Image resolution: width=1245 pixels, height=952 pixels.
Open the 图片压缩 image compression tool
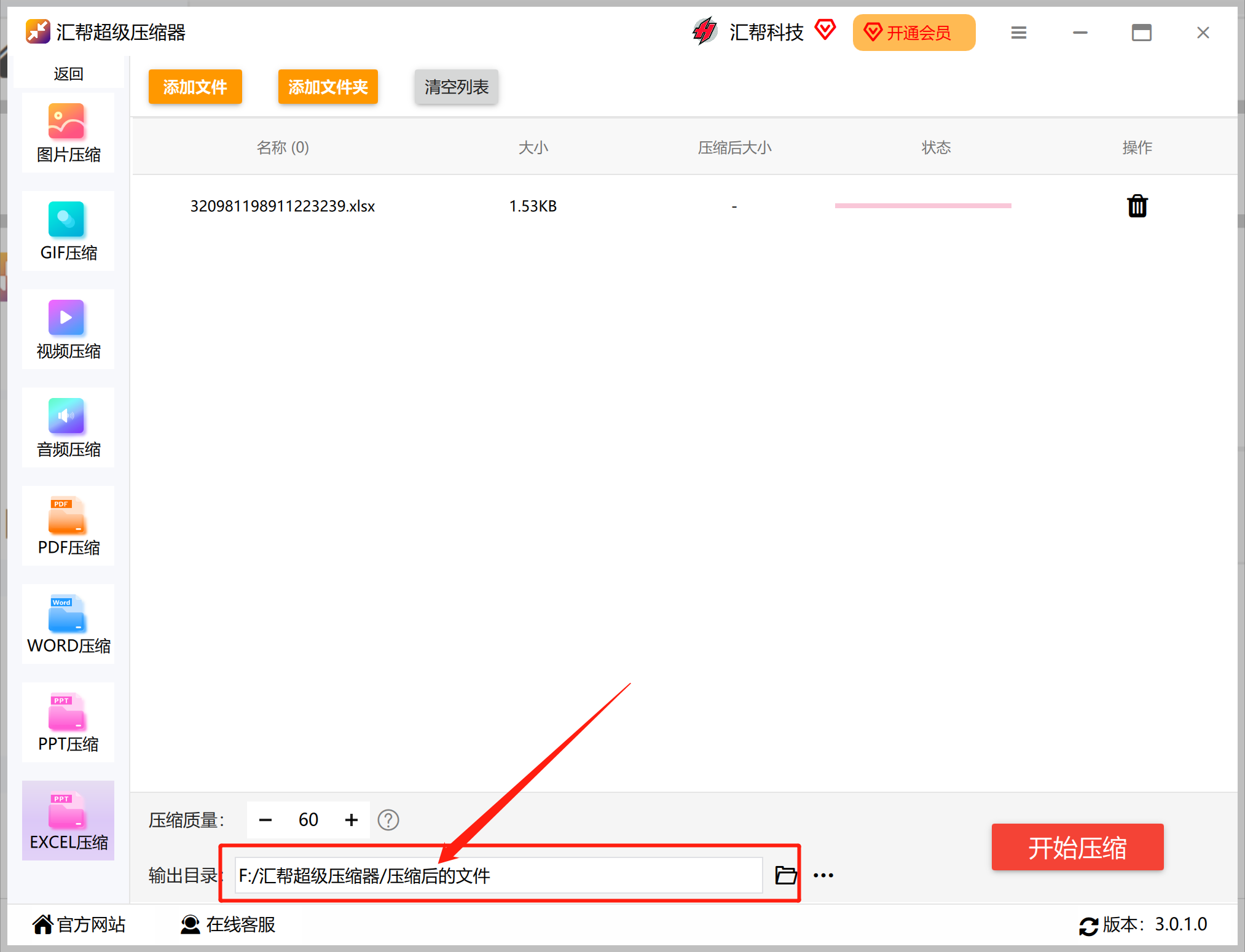pyautogui.click(x=68, y=133)
